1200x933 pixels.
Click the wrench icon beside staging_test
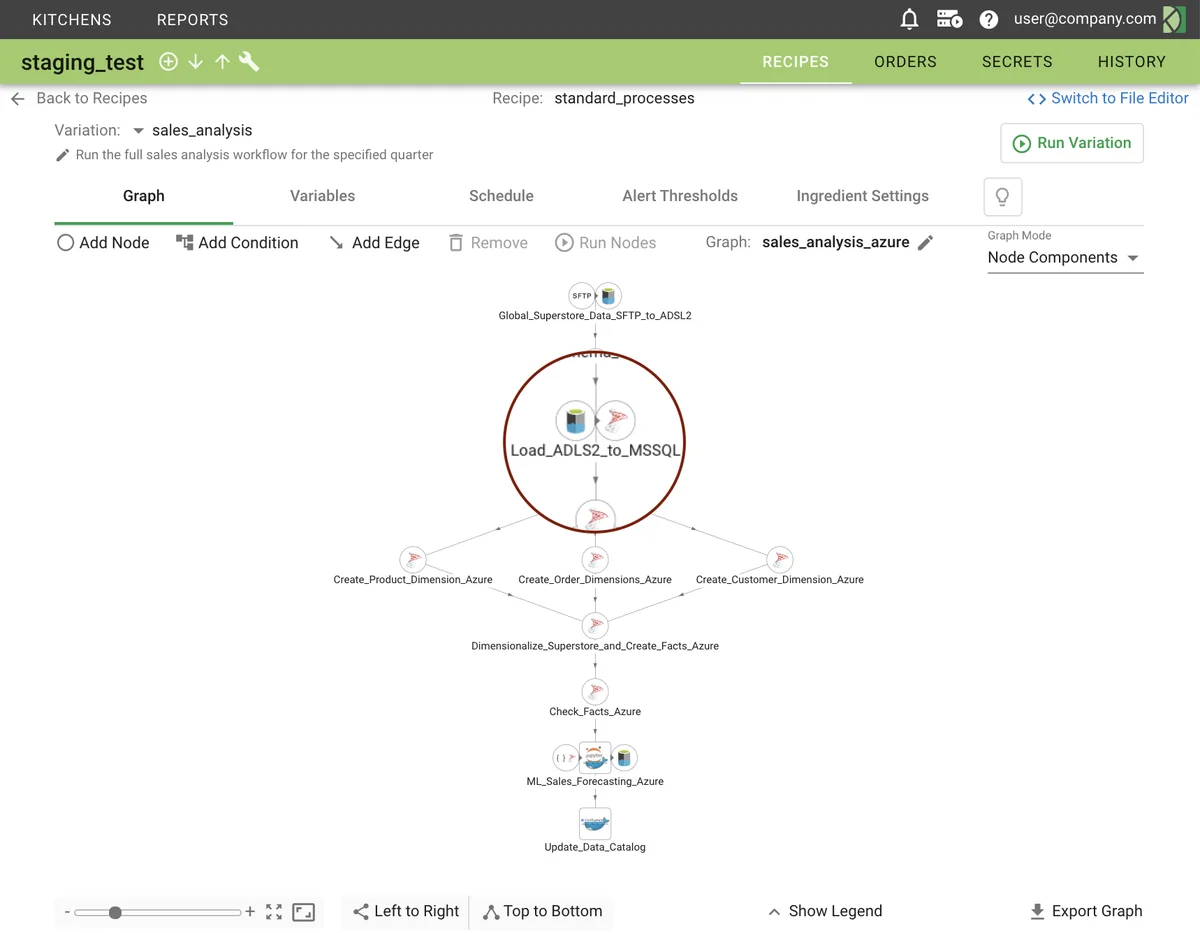coord(249,62)
